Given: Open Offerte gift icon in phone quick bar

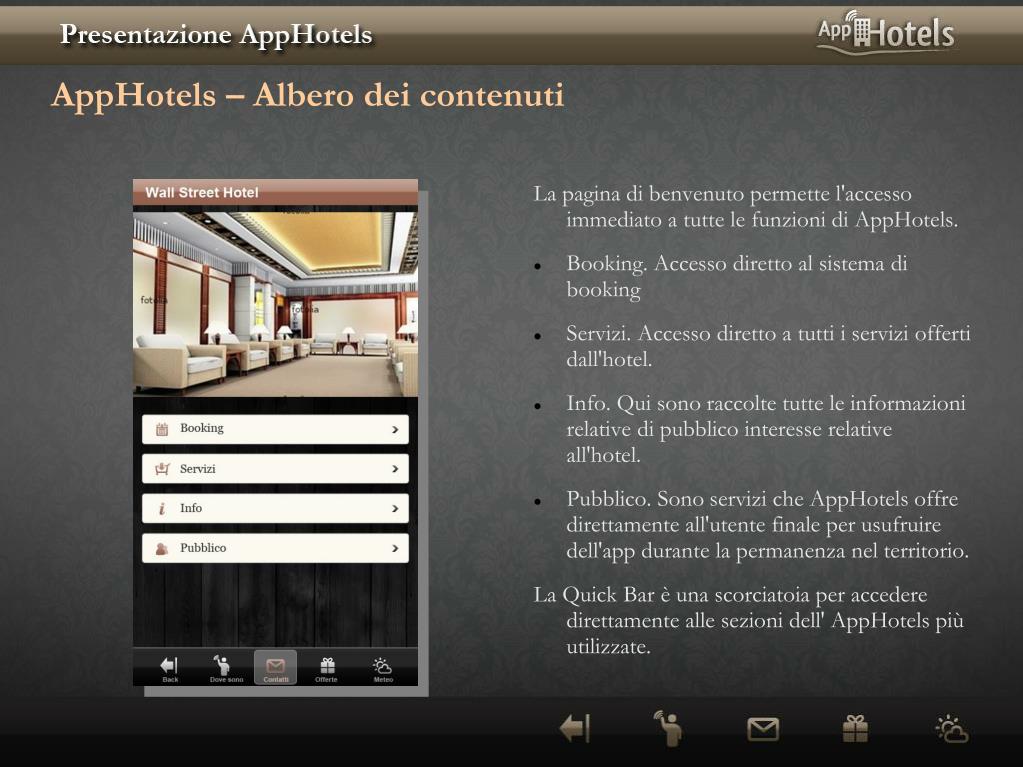Looking at the screenshot, I should pyautogui.click(x=326, y=668).
